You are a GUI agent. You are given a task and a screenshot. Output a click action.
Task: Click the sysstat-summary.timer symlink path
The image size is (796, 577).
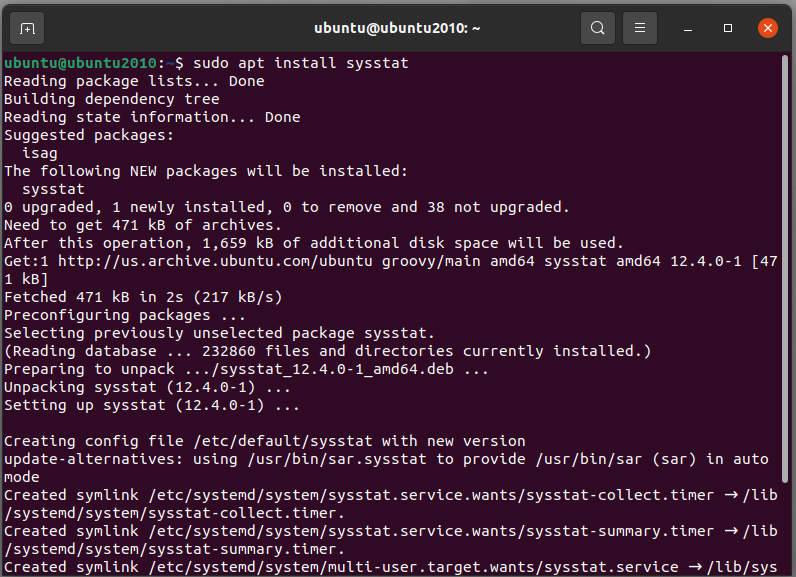431,531
